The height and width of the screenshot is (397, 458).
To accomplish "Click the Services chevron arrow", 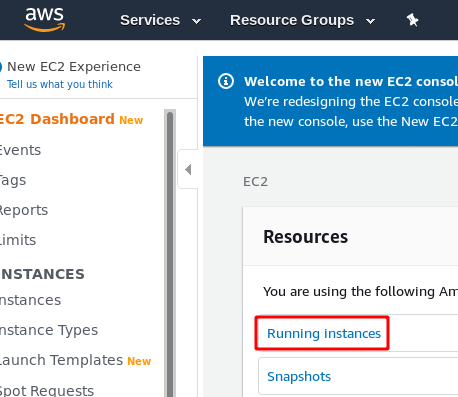I will tap(197, 21).
